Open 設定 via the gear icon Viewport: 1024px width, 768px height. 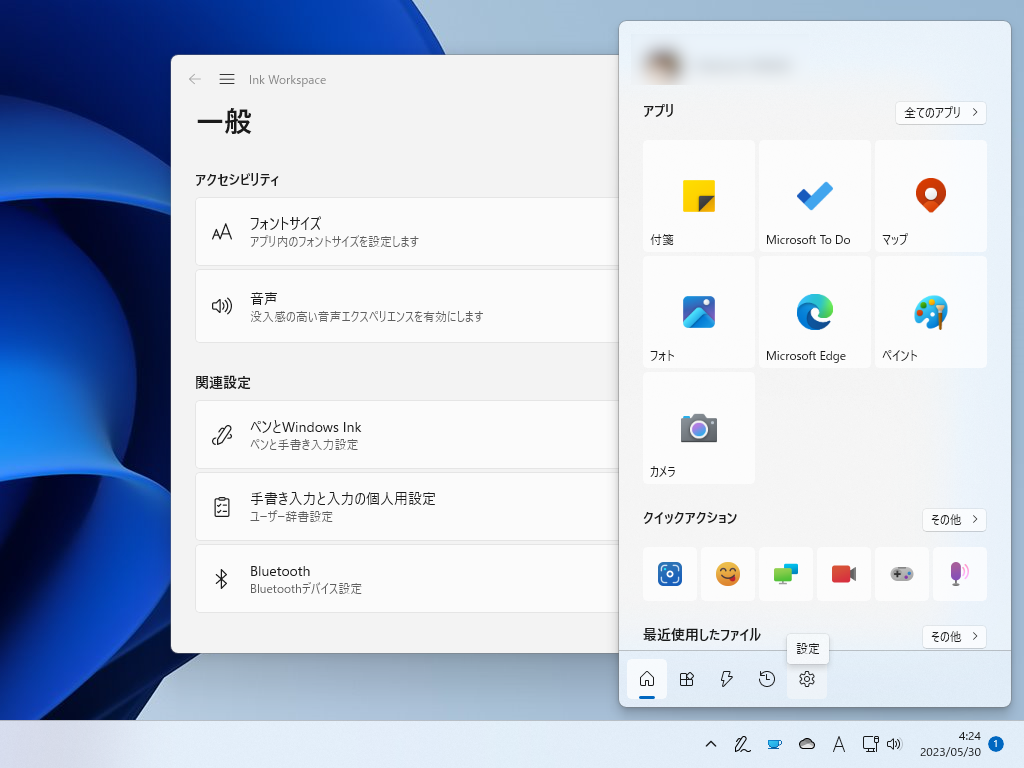(807, 679)
